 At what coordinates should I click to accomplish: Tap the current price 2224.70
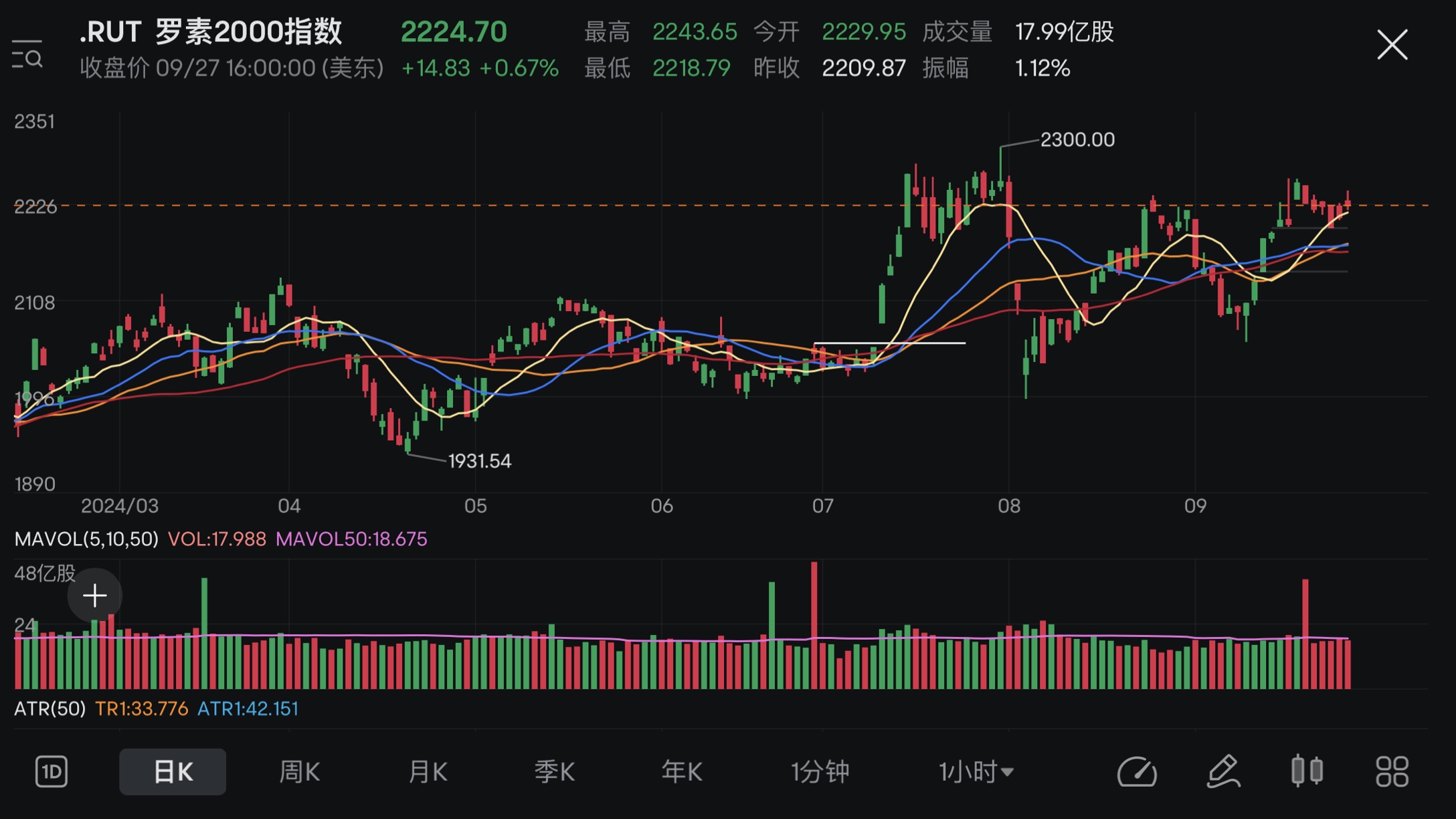(454, 31)
